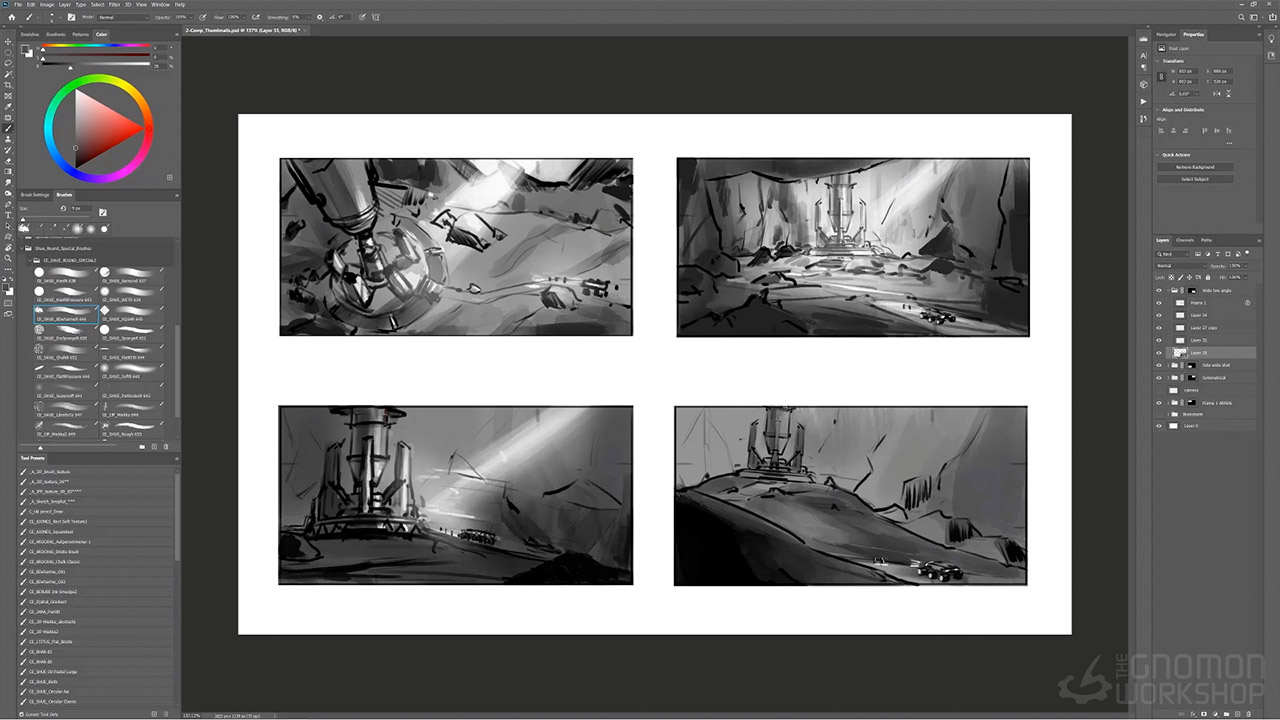Click the Select Subject button

point(1195,179)
